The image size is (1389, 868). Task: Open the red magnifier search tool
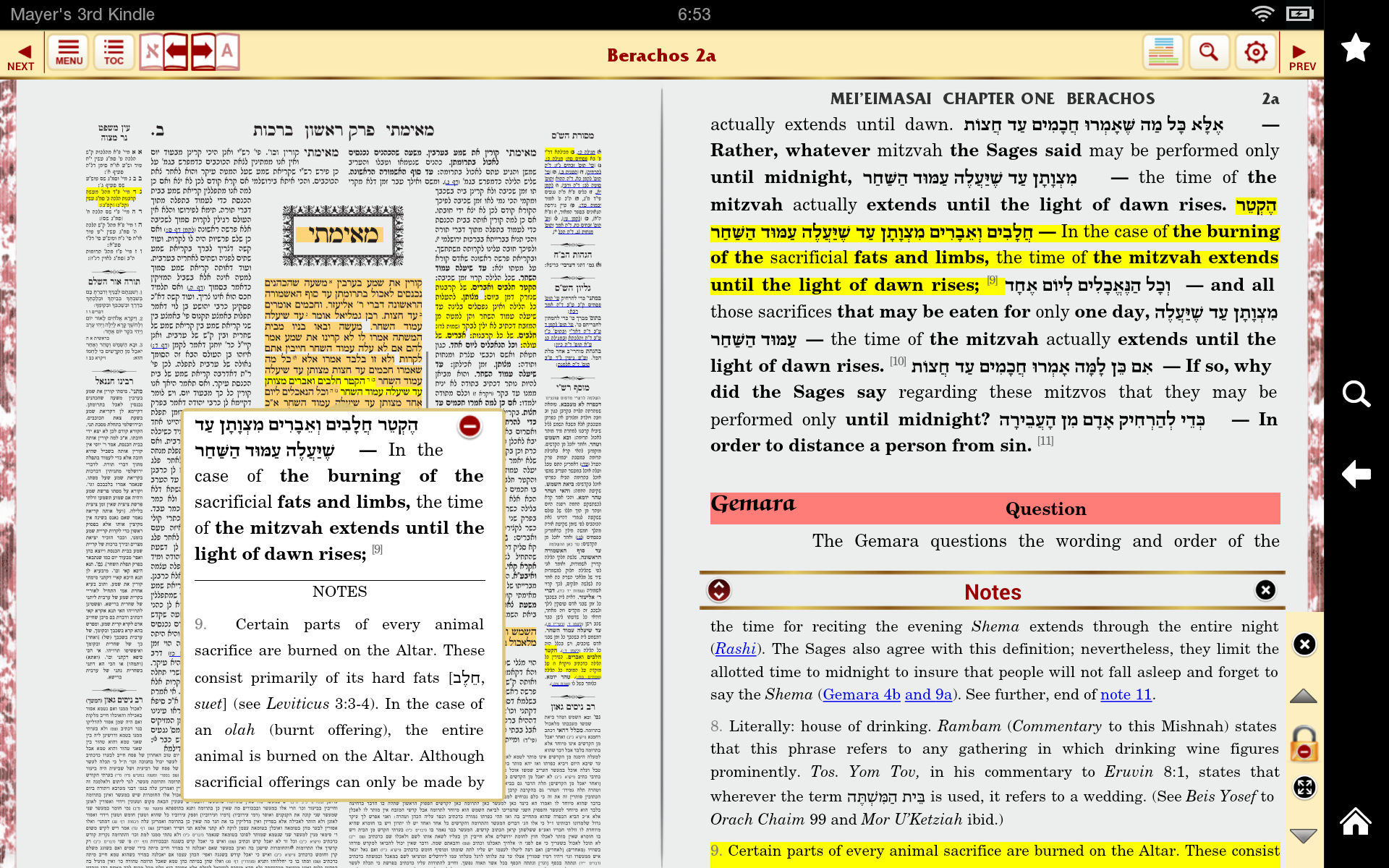[1208, 53]
